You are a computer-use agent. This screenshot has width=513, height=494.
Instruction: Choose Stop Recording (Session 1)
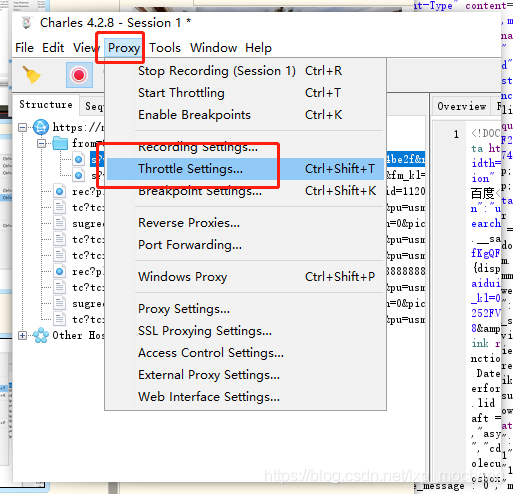pos(245,71)
